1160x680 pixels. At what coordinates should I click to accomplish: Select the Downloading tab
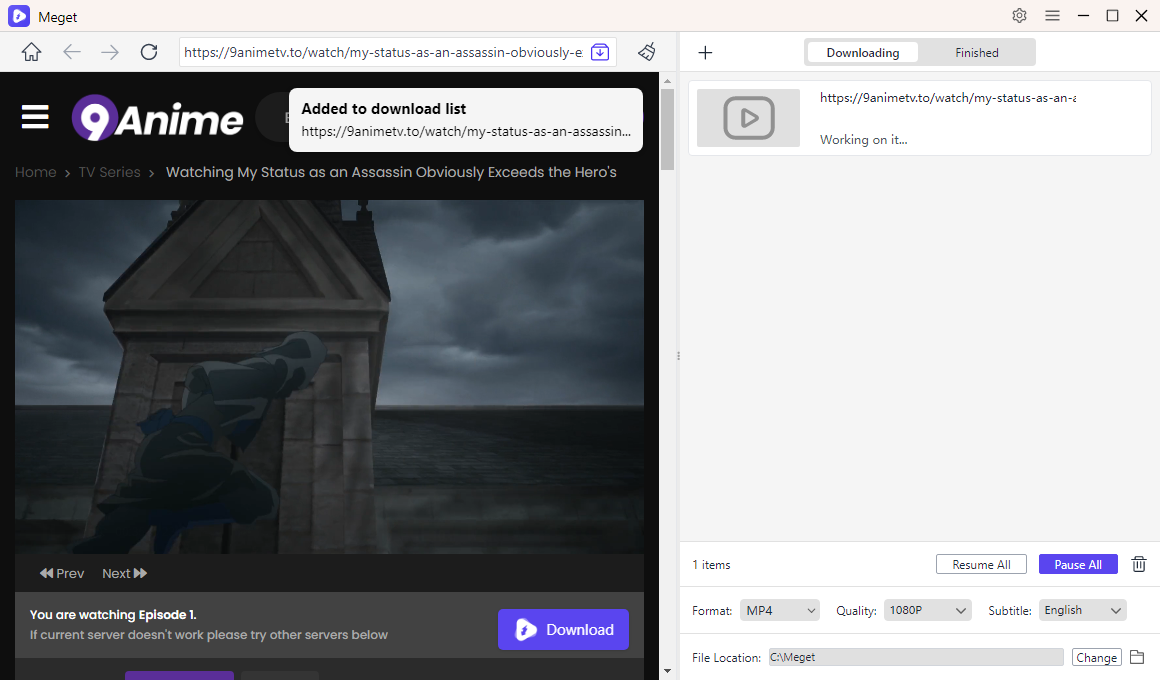(862, 53)
